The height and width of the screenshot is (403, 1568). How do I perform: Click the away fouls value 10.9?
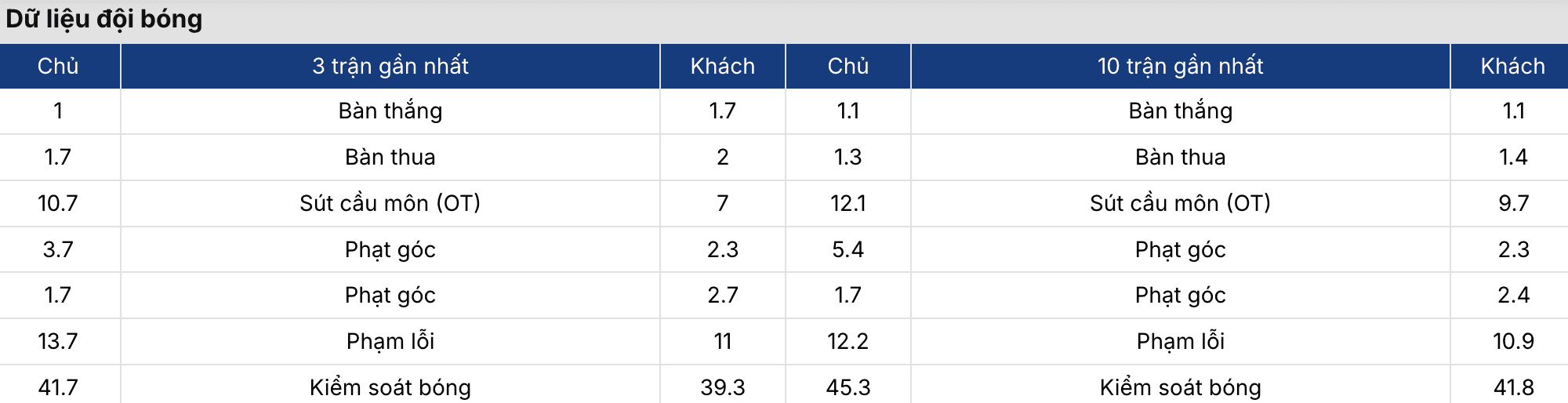tap(1512, 341)
